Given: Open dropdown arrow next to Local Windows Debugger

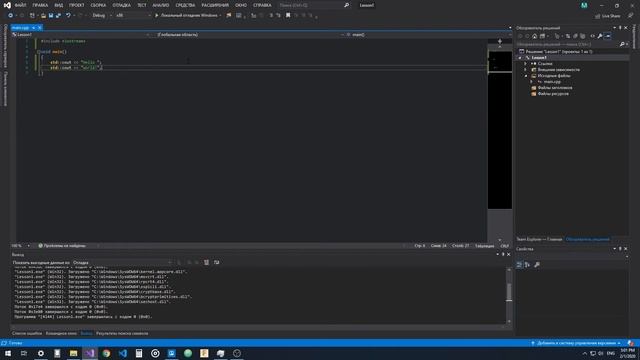Looking at the screenshot, I should click(x=220, y=16).
